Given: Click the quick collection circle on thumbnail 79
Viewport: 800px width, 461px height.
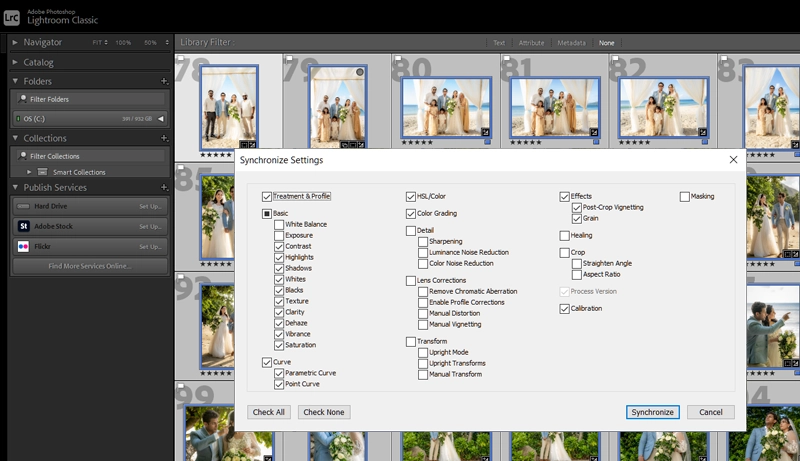Looking at the screenshot, I should [x=360, y=72].
